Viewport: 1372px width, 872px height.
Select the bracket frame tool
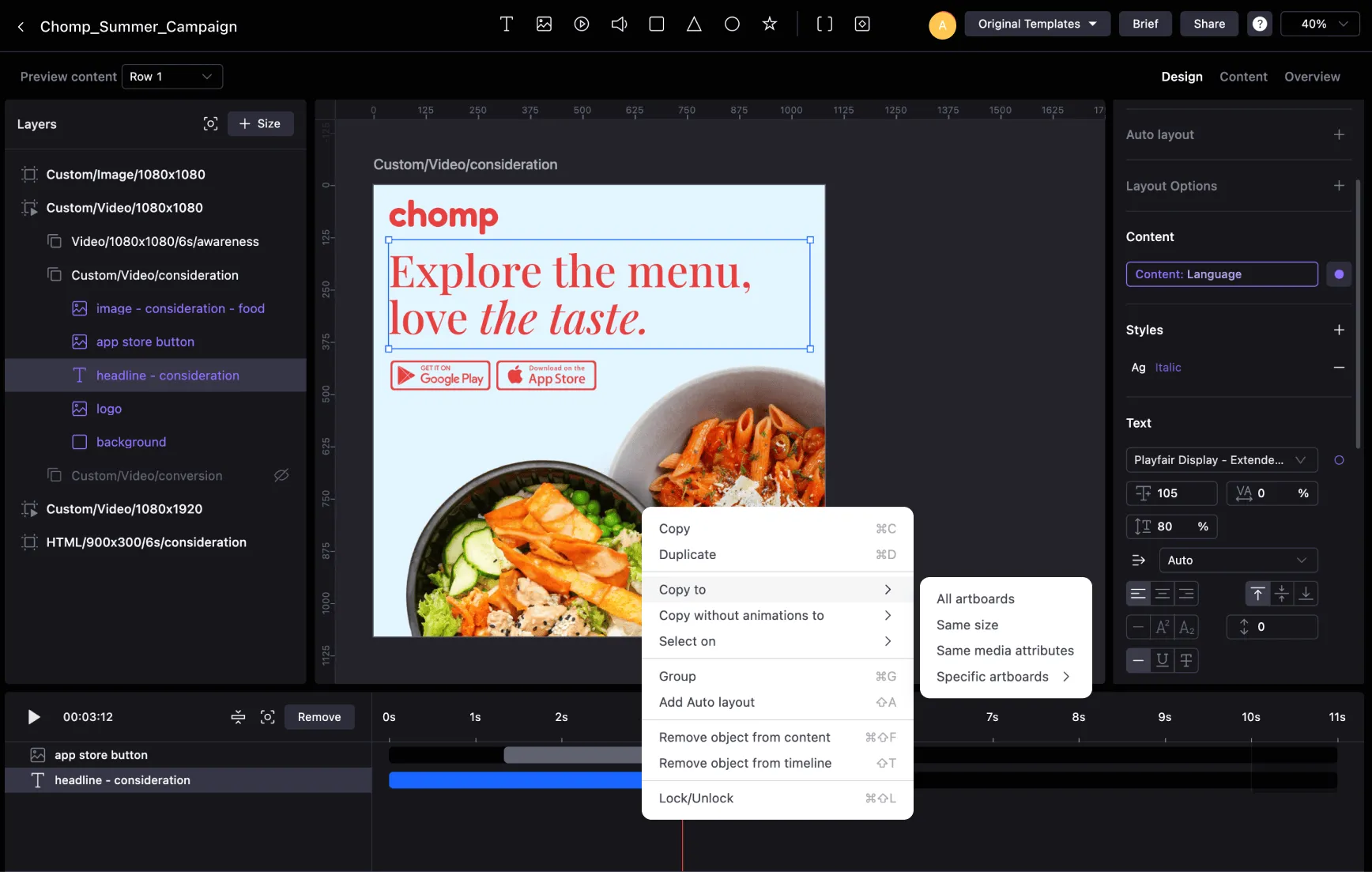(x=824, y=24)
